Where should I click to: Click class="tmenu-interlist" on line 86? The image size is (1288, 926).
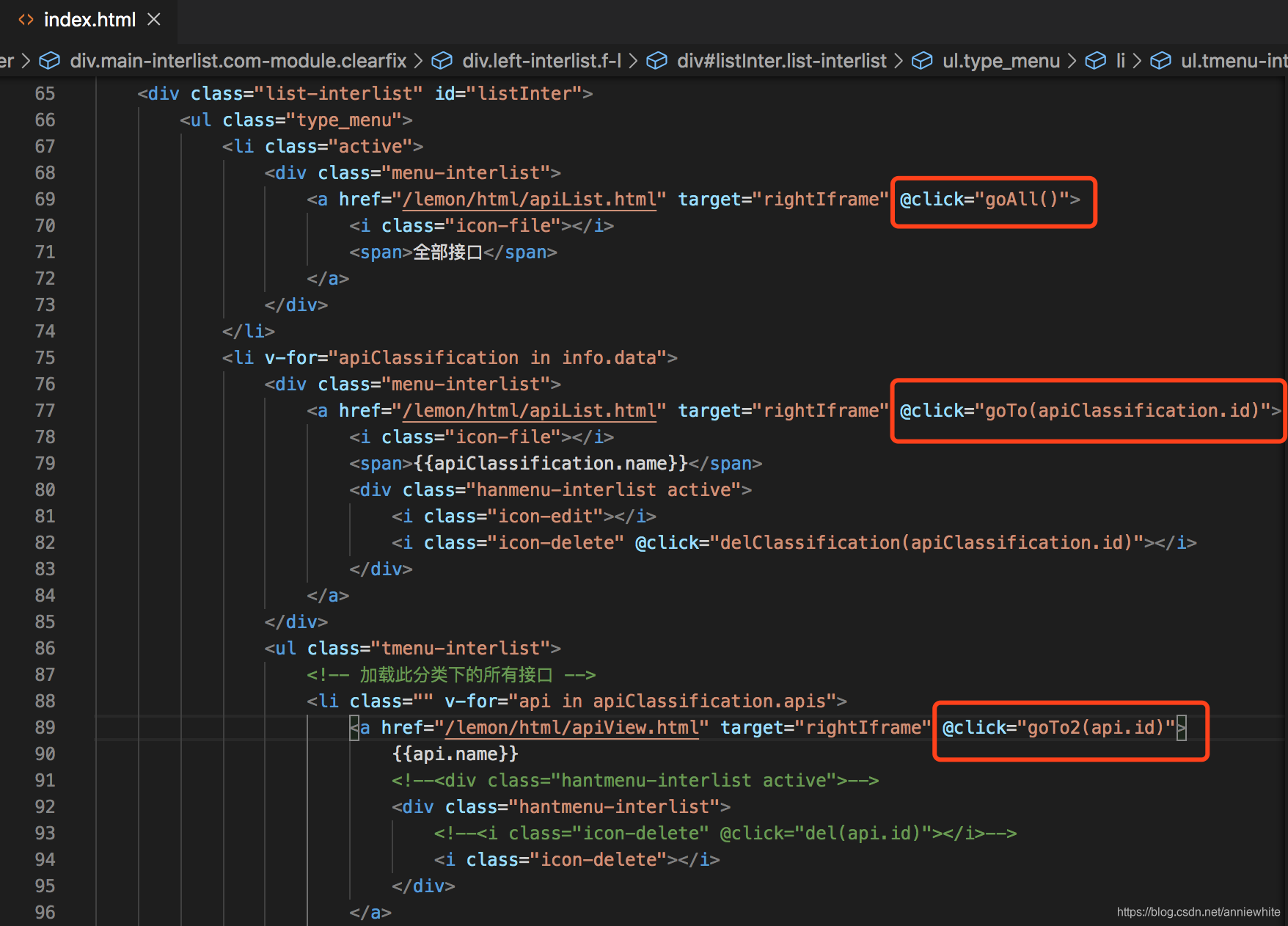pos(428,648)
